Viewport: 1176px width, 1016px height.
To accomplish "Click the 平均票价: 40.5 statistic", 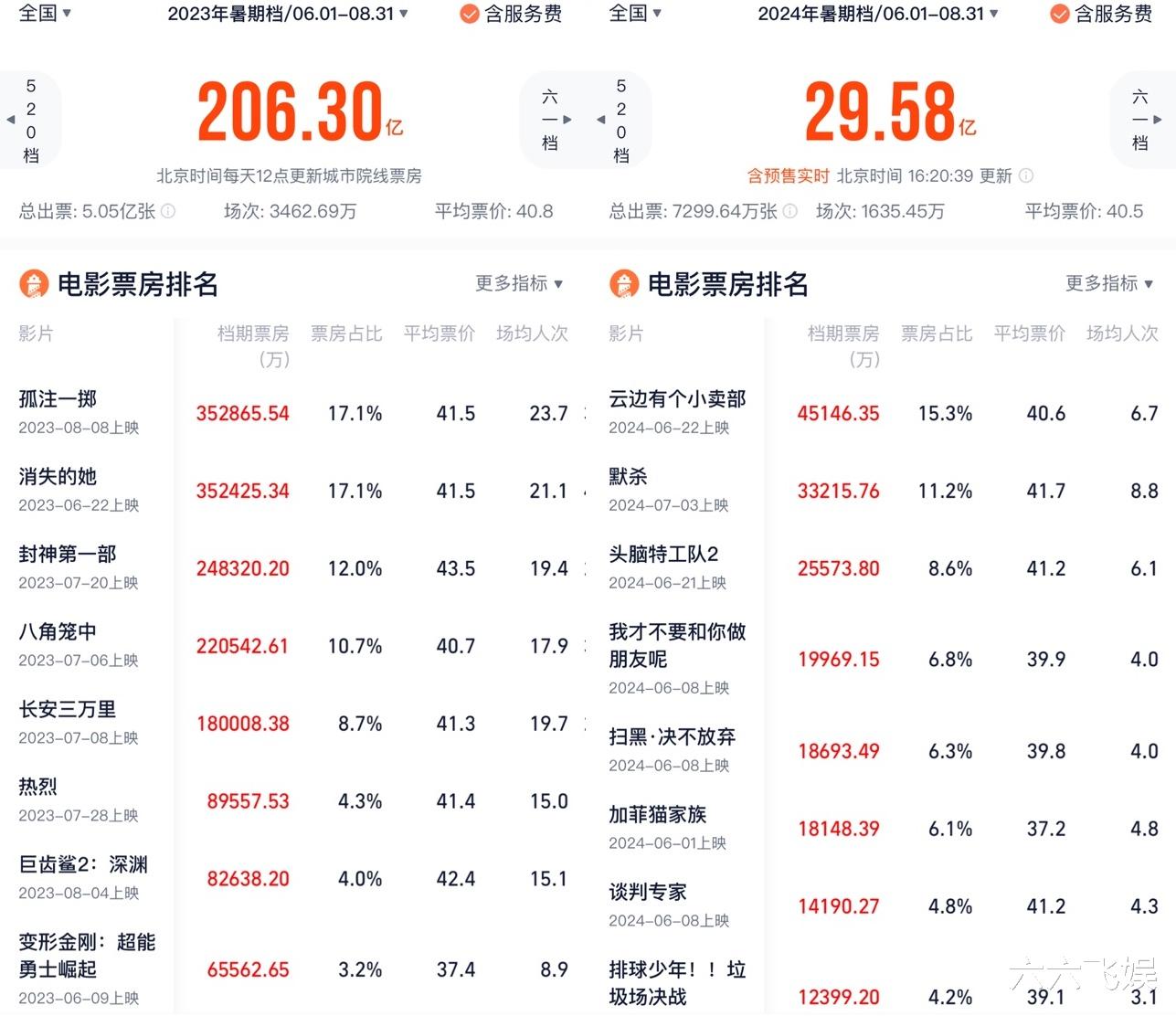I will point(1084,211).
